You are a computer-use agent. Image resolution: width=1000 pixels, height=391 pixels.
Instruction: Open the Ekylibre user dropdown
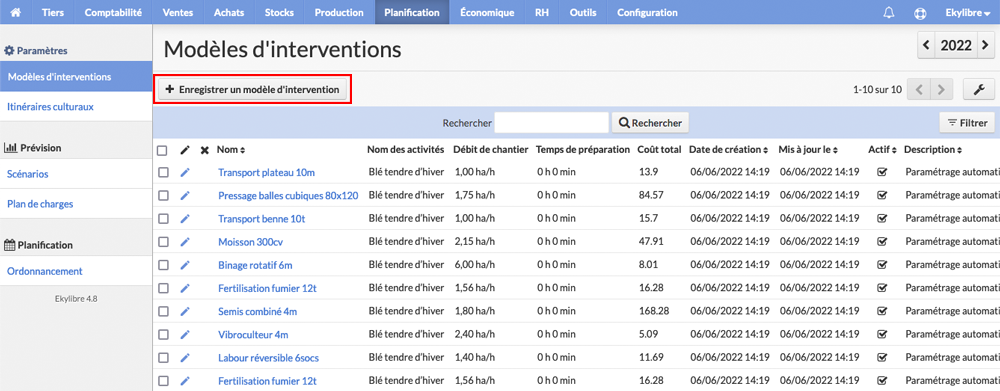pos(967,12)
